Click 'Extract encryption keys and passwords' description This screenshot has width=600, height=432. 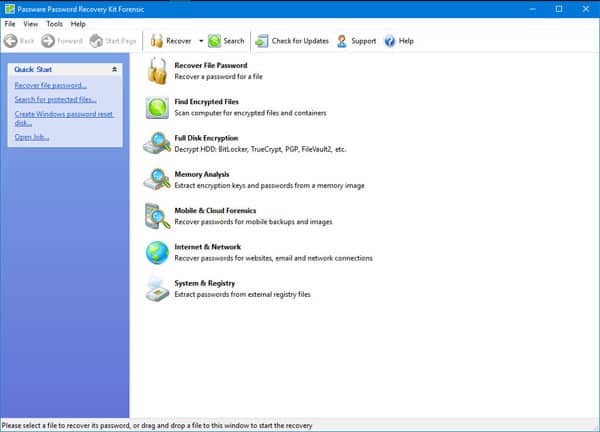pos(269,186)
